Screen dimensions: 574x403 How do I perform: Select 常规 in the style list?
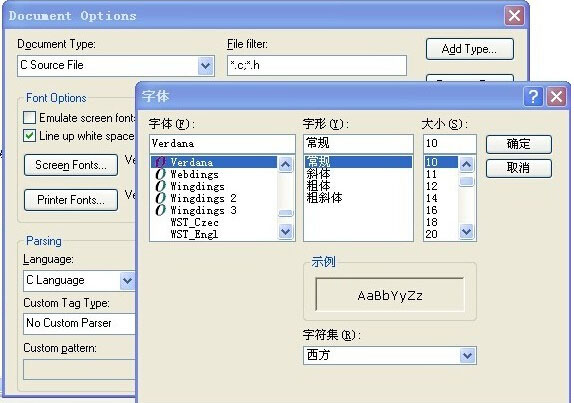[358, 162]
